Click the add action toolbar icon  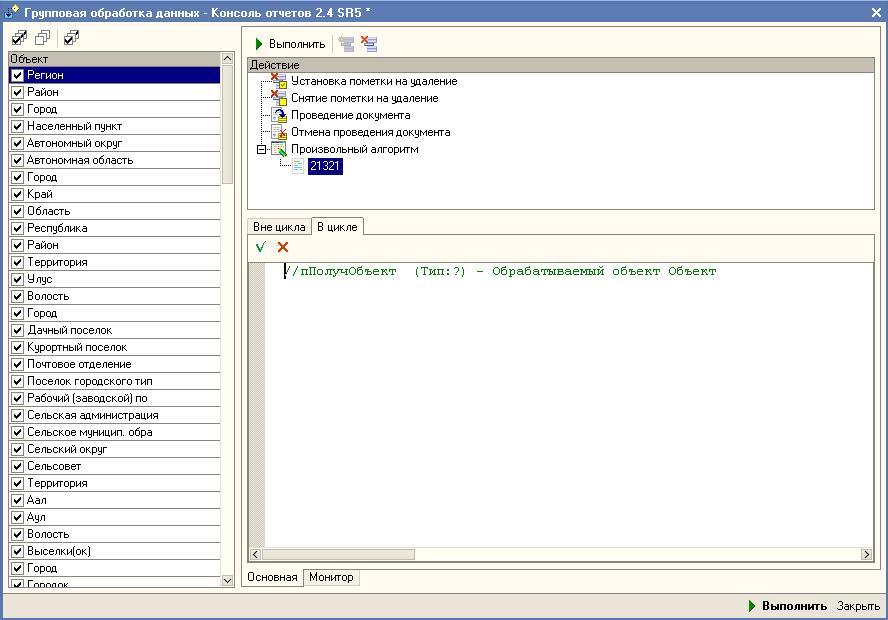[346, 44]
